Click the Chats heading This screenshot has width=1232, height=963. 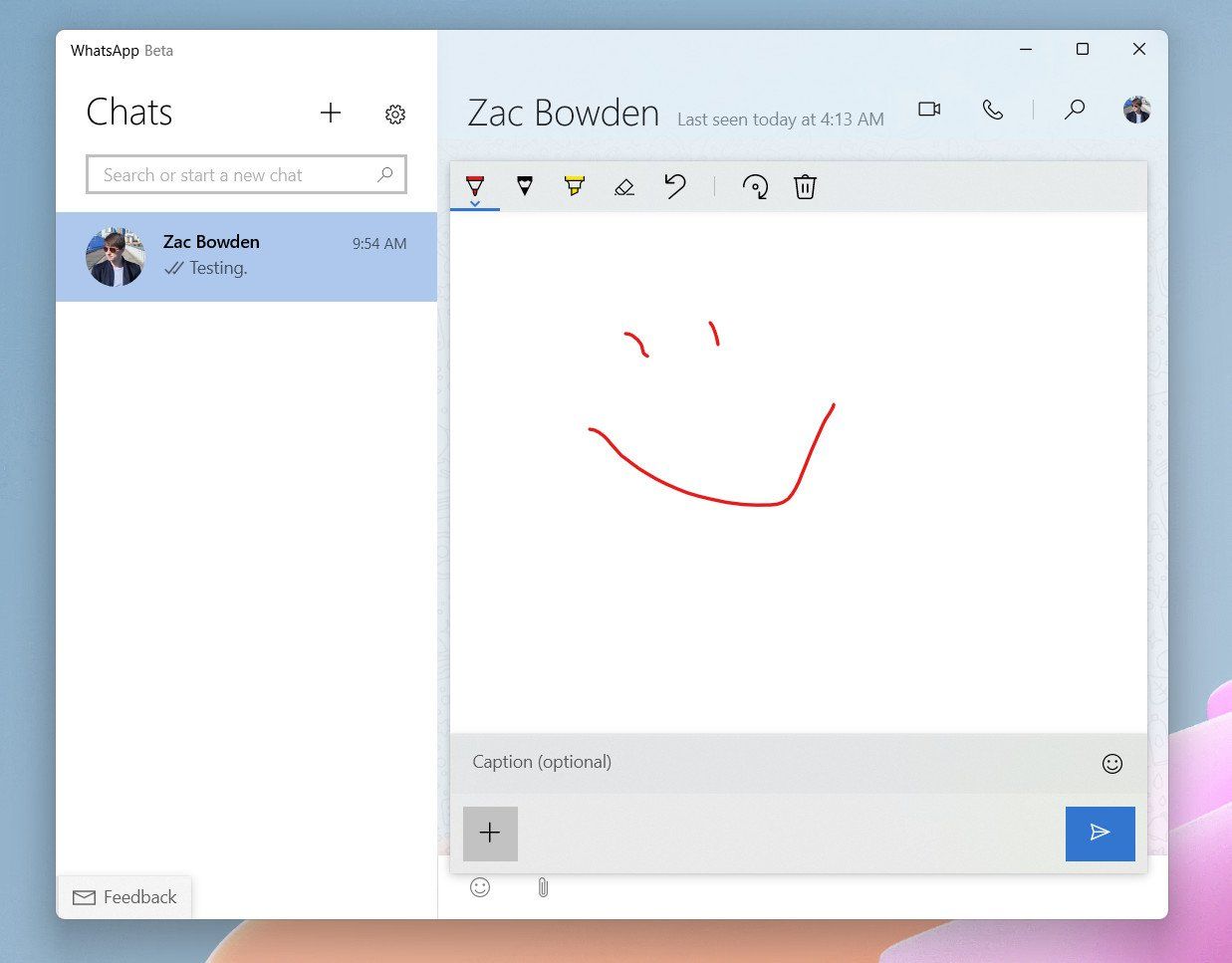point(129,113)
